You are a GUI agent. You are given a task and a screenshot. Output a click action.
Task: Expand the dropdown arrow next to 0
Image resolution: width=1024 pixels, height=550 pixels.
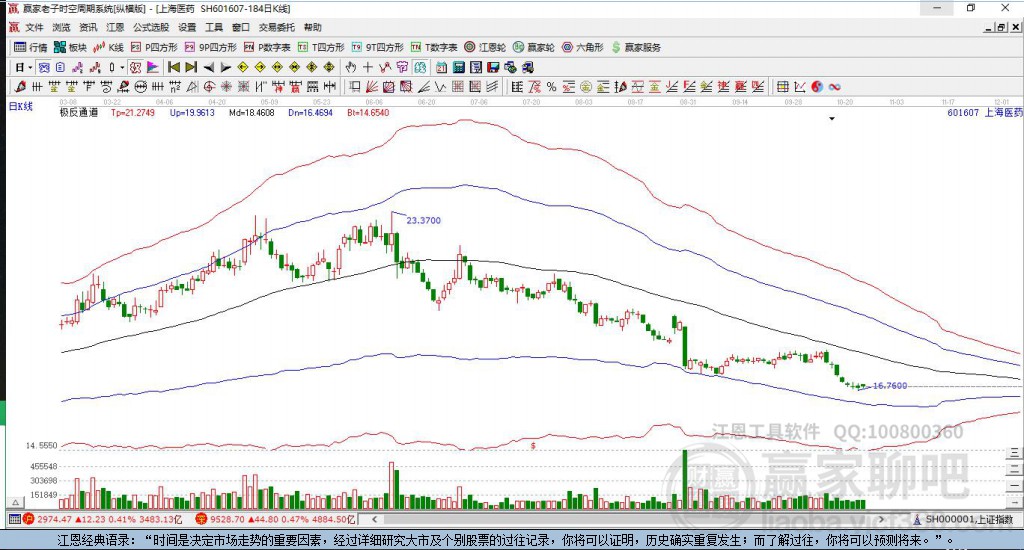pos(122,67)
